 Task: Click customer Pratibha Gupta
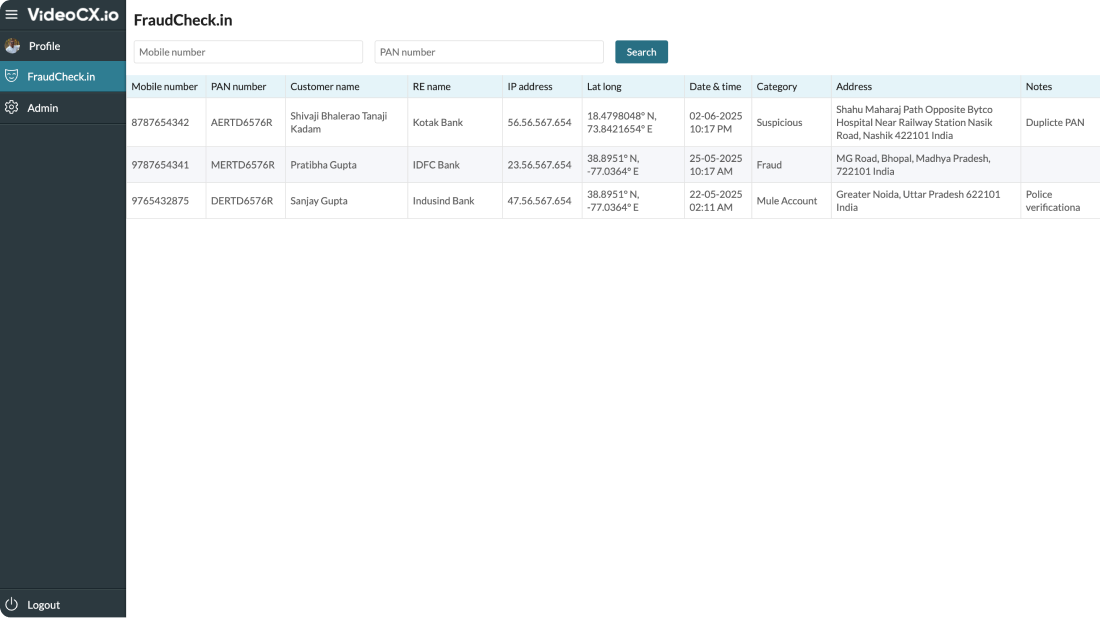coord(323,165)
